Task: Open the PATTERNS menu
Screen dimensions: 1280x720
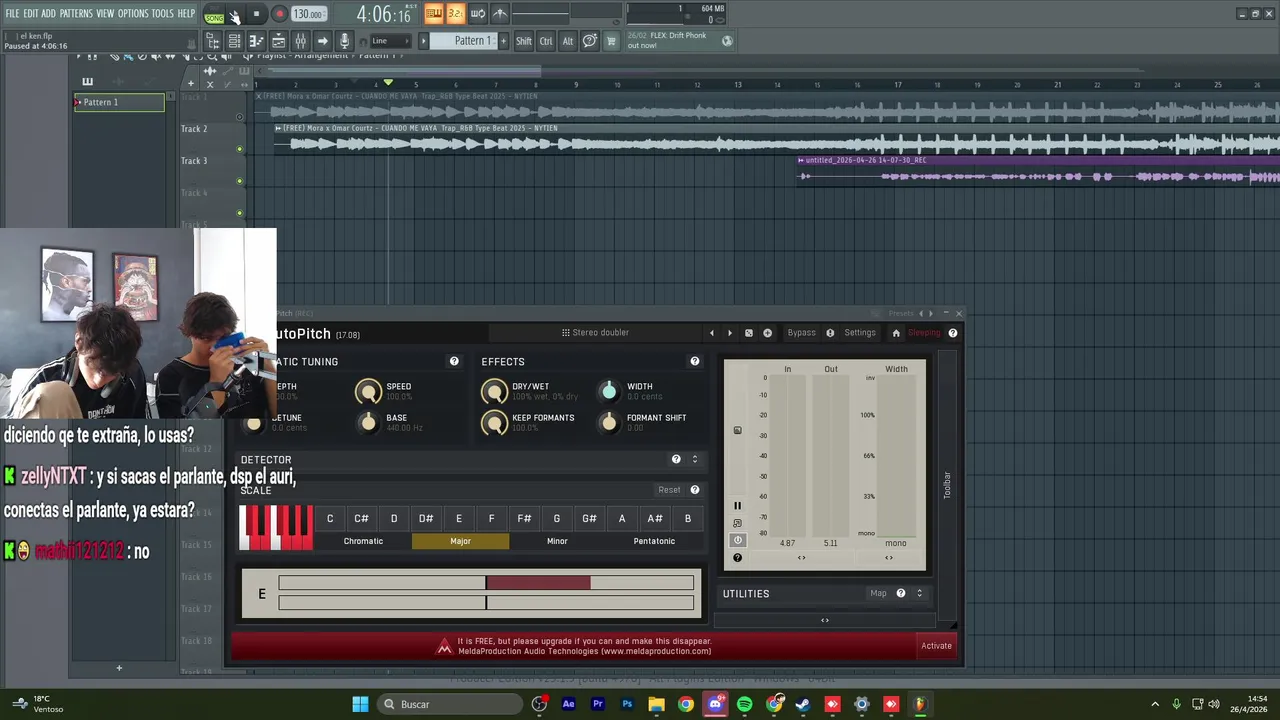Action: pos(76,13)
